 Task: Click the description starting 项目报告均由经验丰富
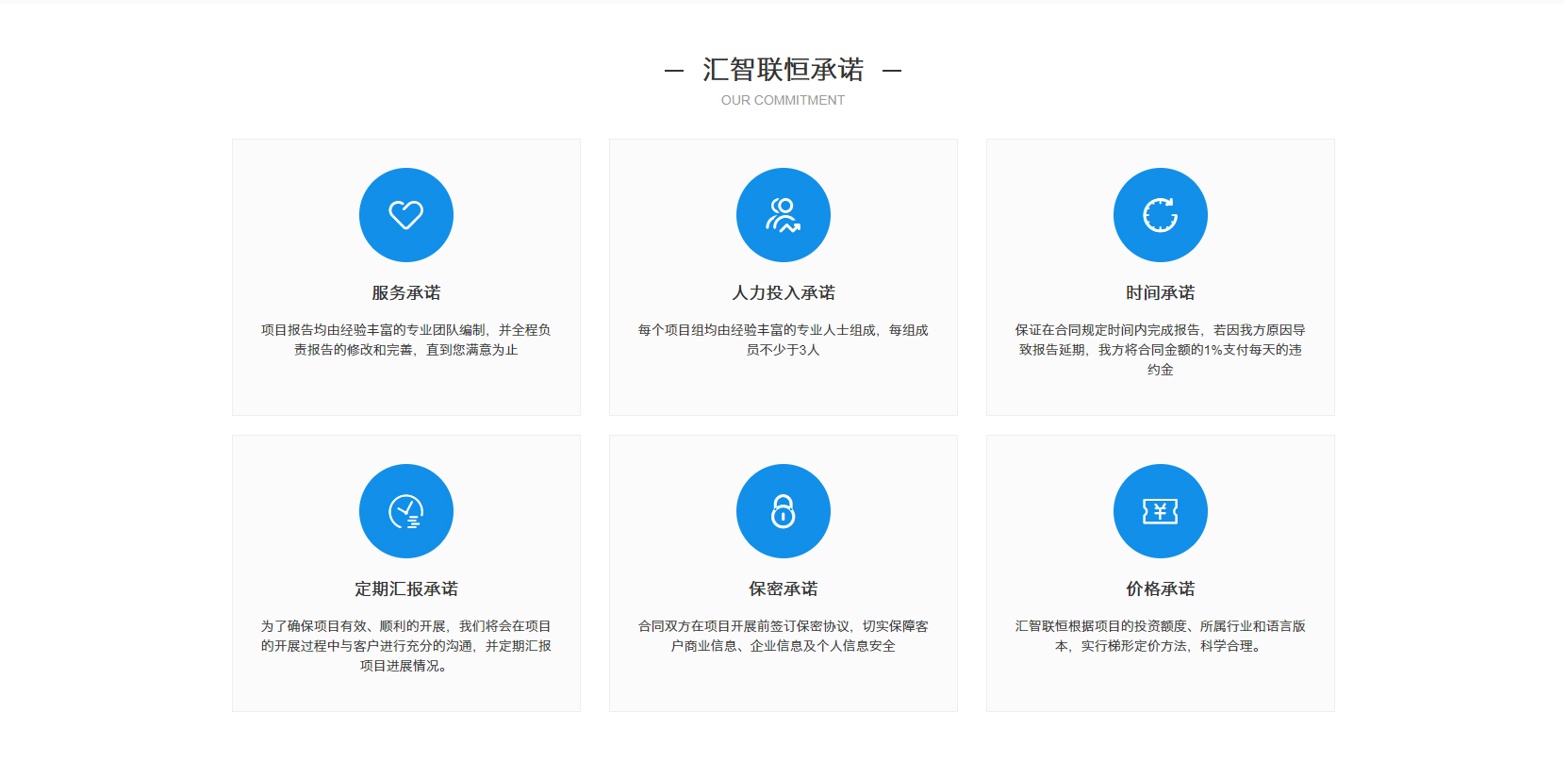(406, 340)
